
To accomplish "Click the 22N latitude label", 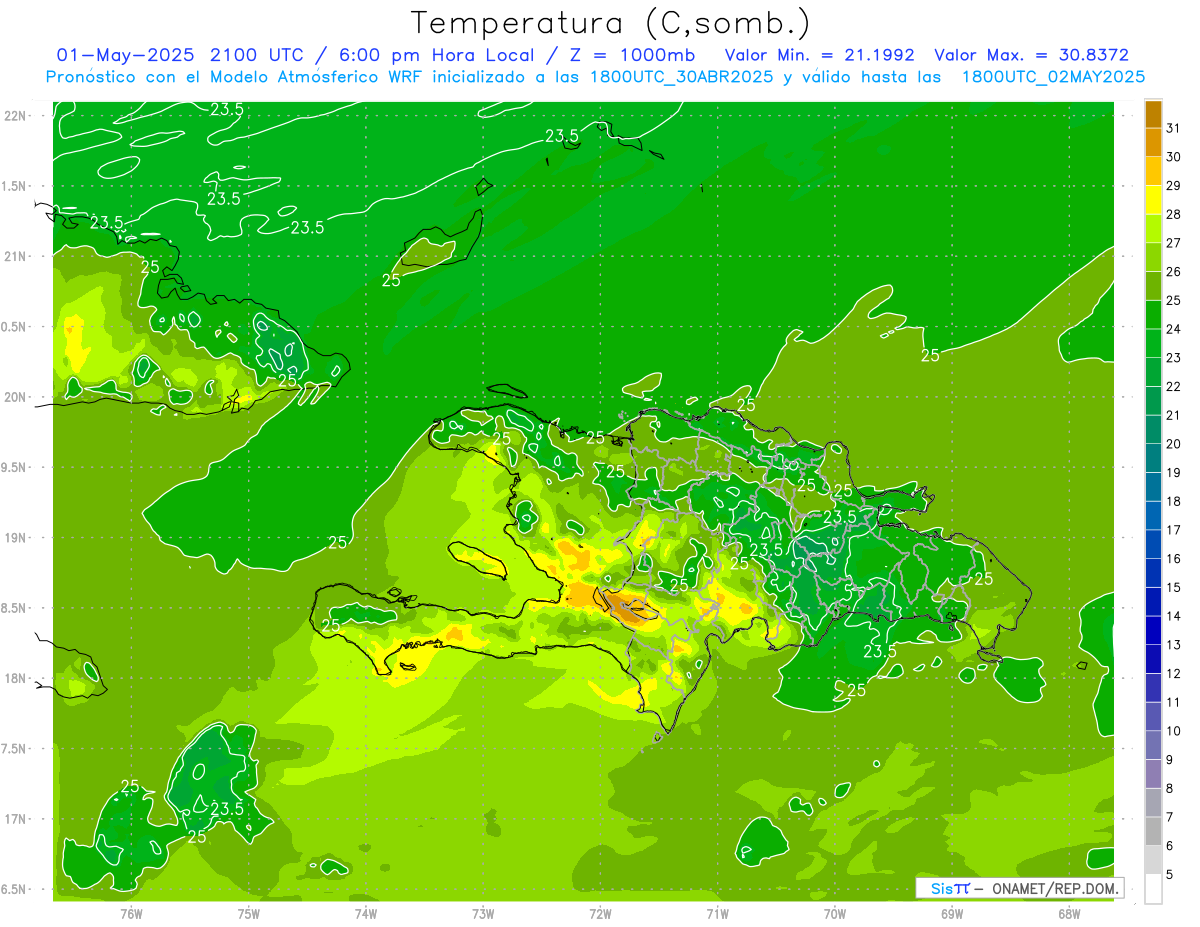I will click(16, 116).
